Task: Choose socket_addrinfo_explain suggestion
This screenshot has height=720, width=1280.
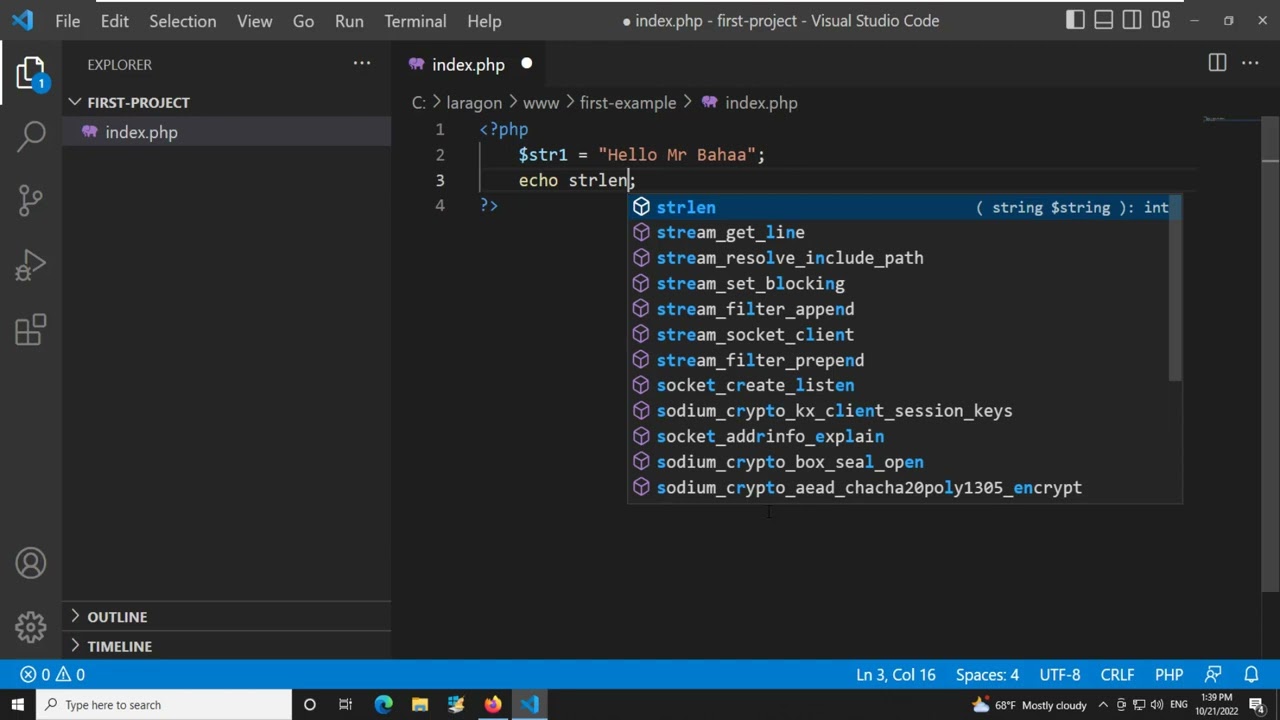Action: point(898,437)
